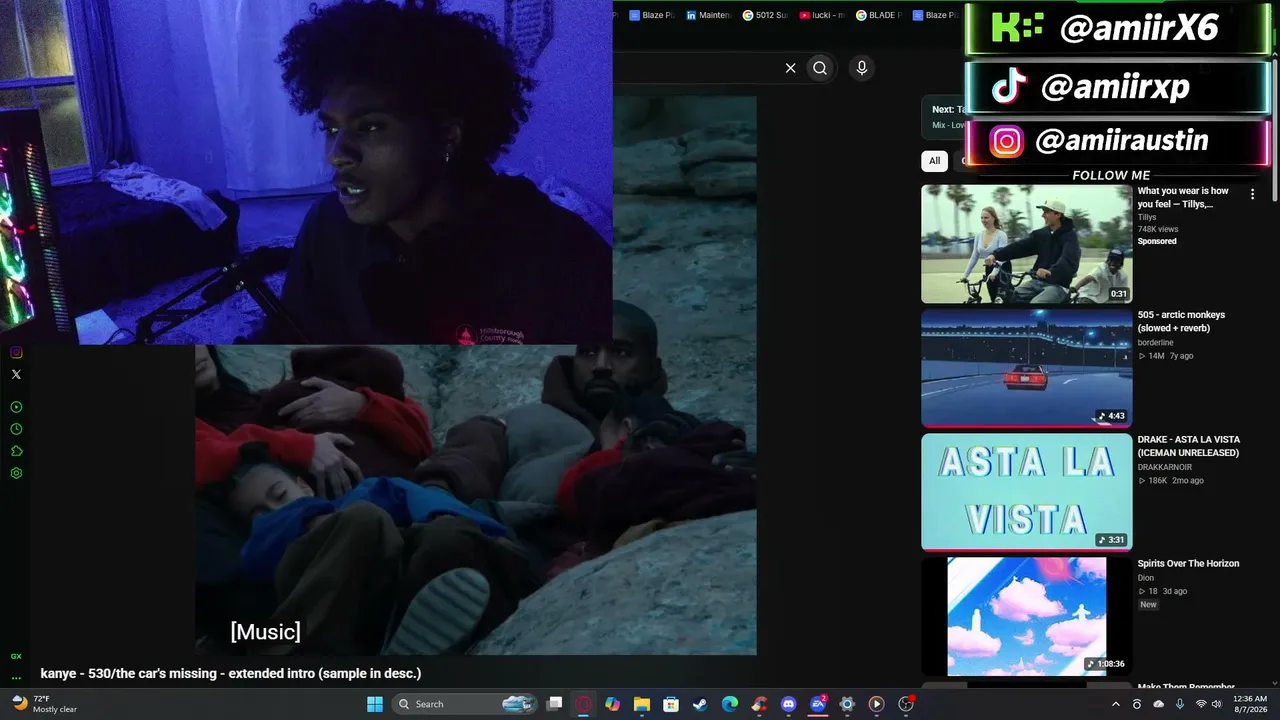The height and width of the screenshot is (720, 1280).
Task: Open the 'Tillys' advertiser name
Action: tap(1146, 217)
